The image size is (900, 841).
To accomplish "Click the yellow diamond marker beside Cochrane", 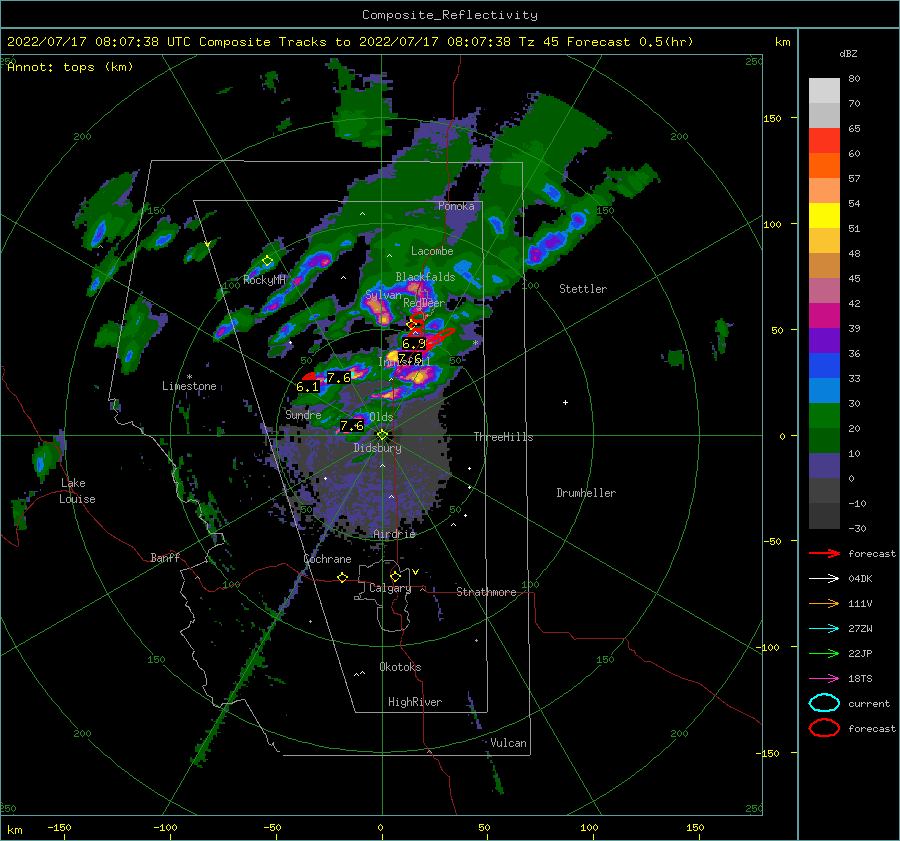I will (342, 577).
